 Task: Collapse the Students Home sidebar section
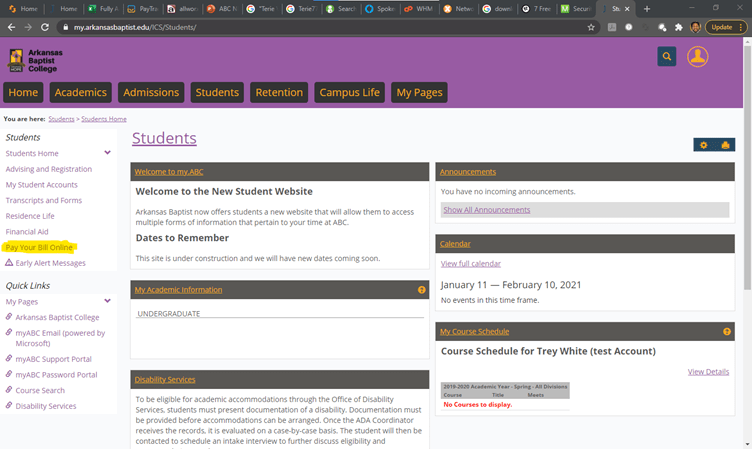[x=107, y=153]
